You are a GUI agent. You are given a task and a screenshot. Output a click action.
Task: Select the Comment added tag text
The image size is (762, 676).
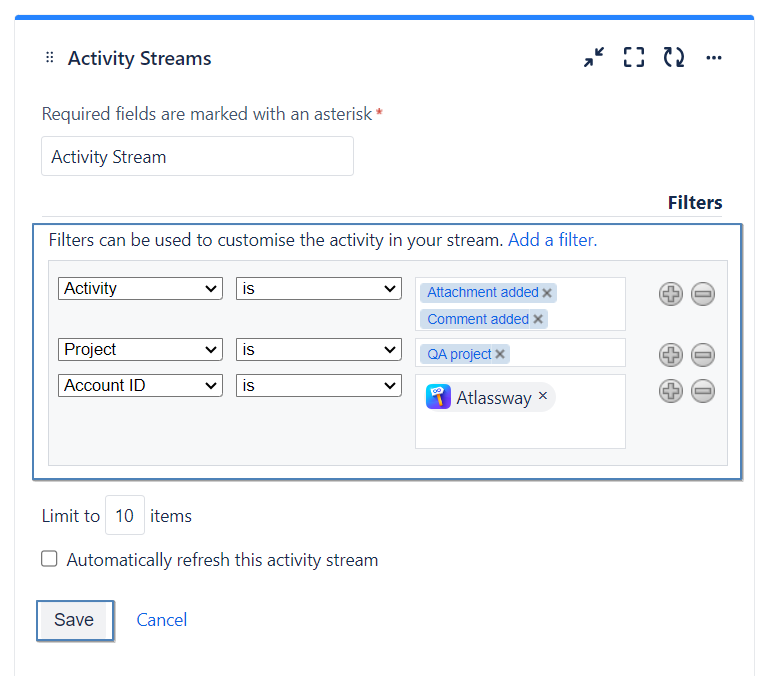[x=478, y=319]
